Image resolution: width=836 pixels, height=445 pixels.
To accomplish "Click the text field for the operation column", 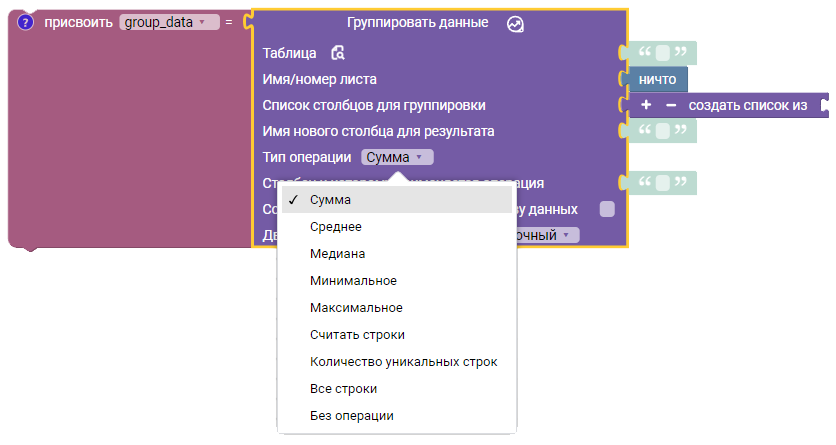I will (662, 183).
